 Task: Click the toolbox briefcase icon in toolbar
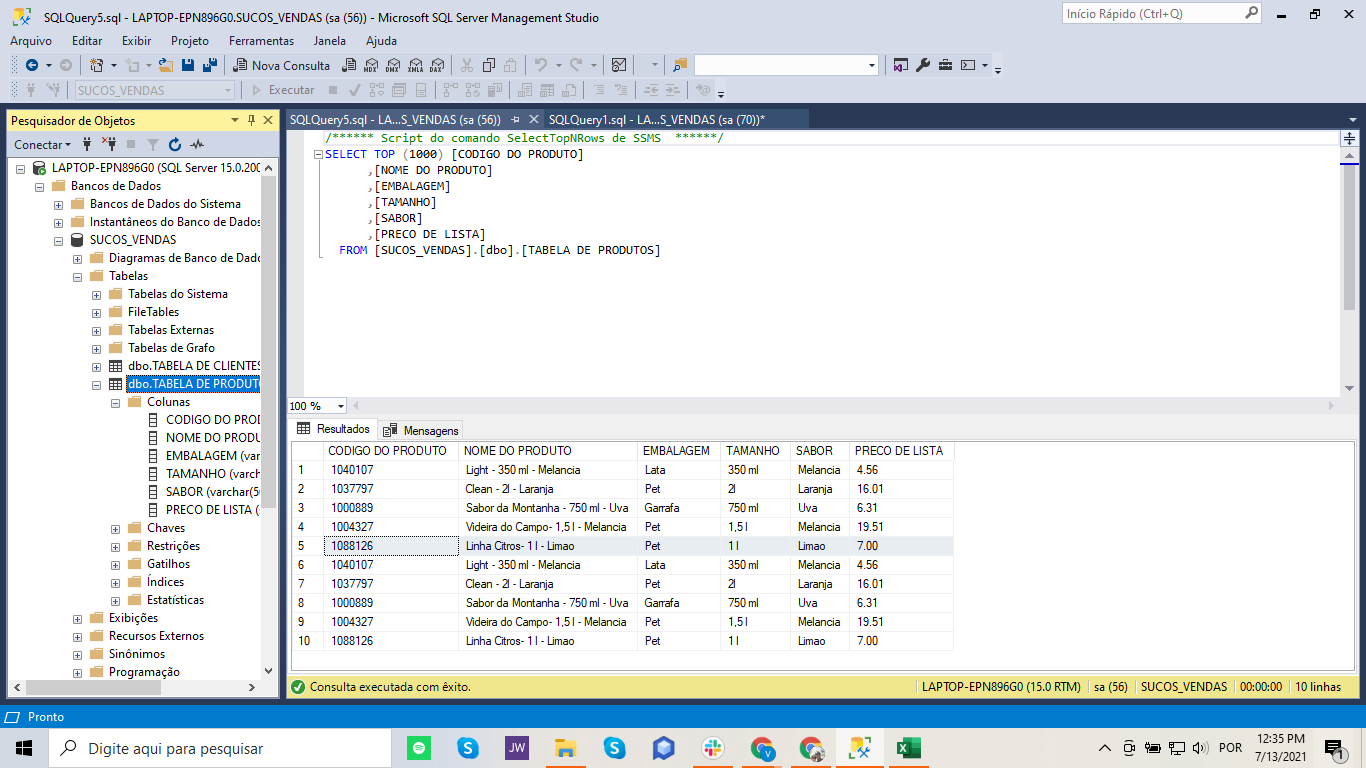point(945,65)
